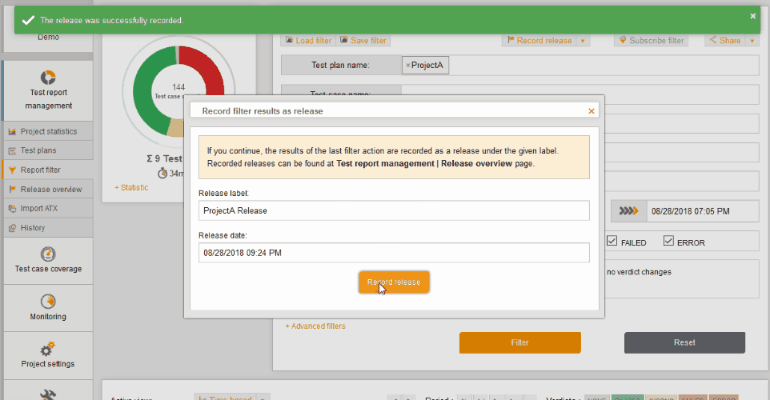Viewport: 770px width, 400px height.
Task: Open Test report management section
Action: pyautogui.click(x=48, y=91)
